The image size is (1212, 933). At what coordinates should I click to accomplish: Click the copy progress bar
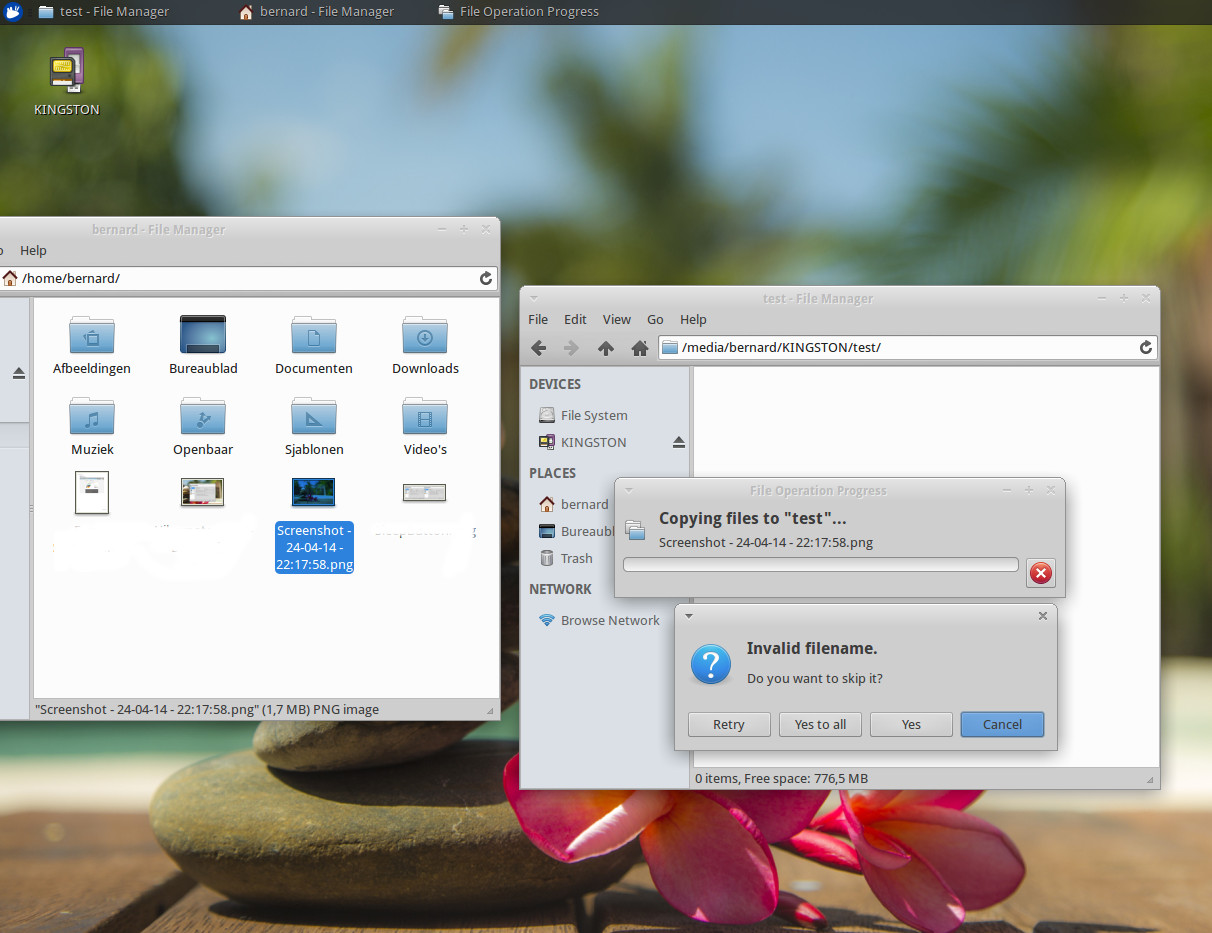coord(820,565)
